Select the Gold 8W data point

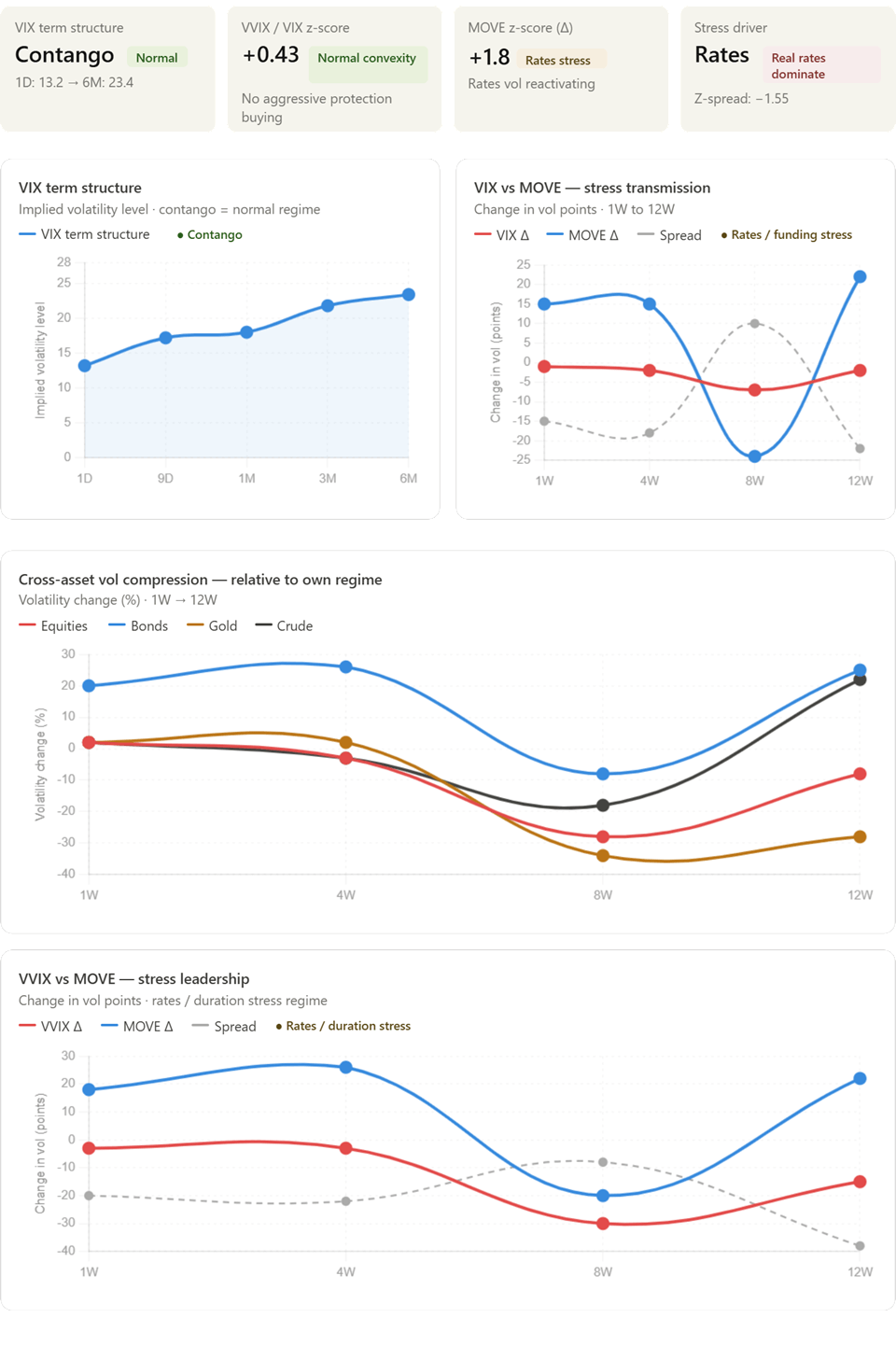[x=603, y=855]
